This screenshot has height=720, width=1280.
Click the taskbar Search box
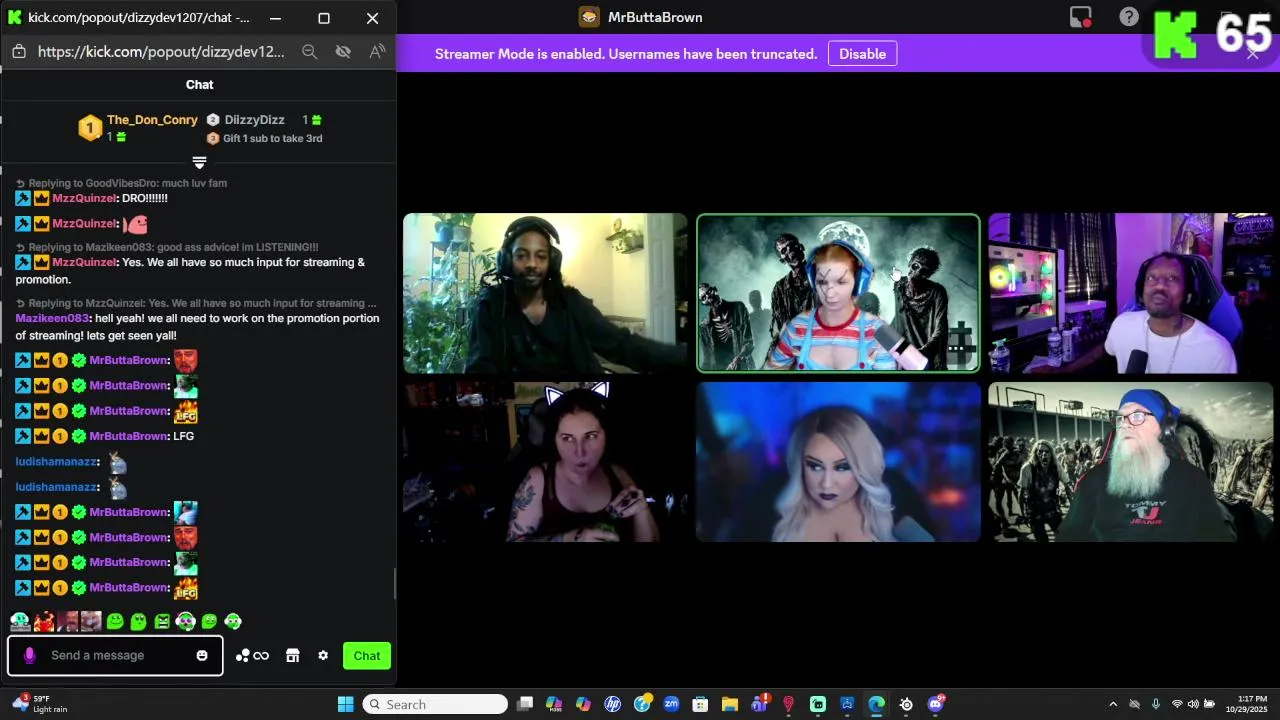pyautogui.click(x=435, y=704)
